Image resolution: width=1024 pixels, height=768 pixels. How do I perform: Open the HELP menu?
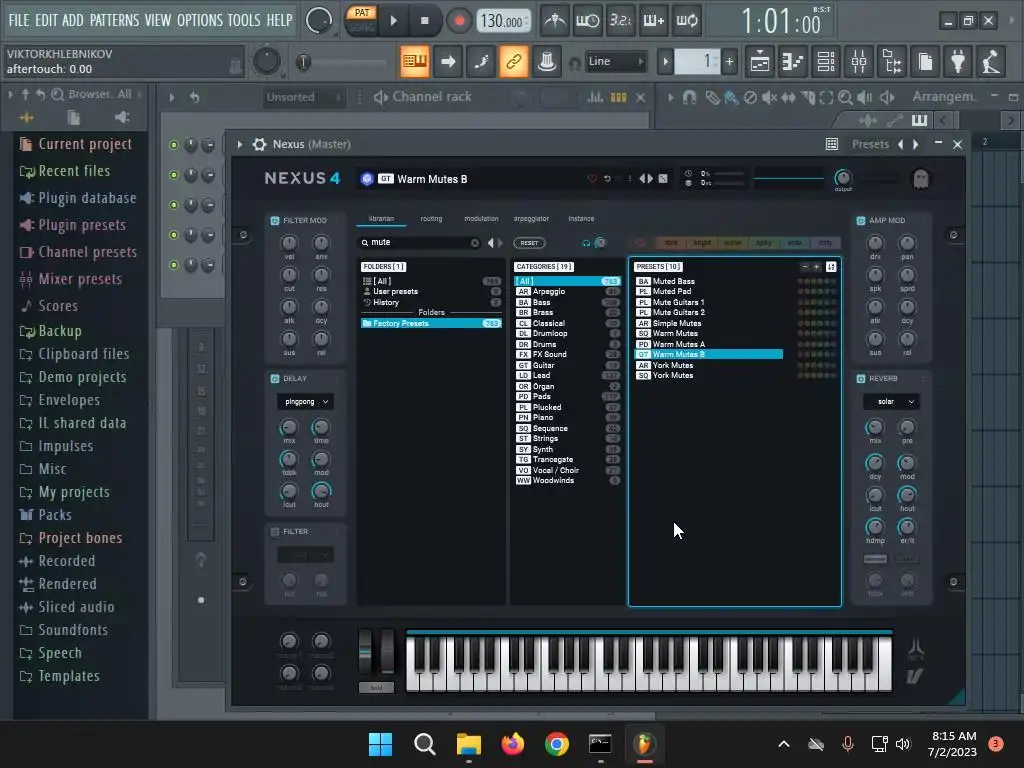click(x=279, y=20)
